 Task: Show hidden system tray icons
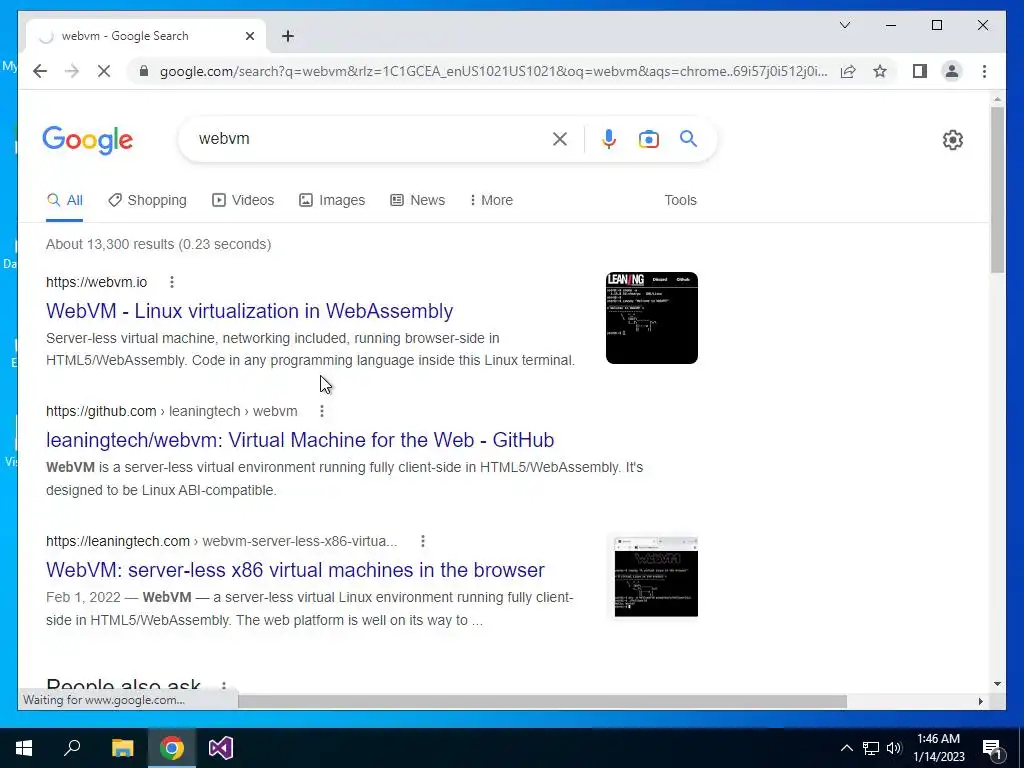click(846, 748)
